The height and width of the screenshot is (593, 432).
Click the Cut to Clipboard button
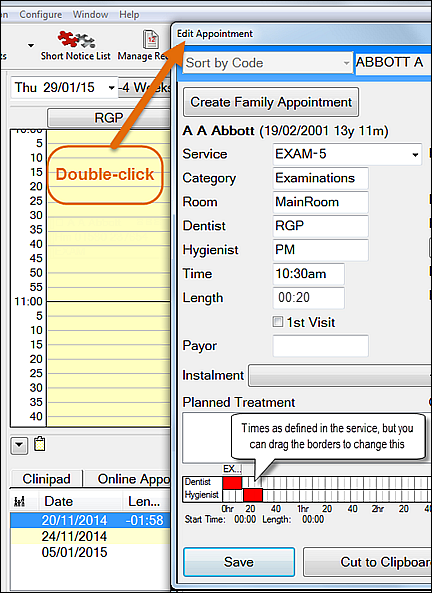point(367,562)
